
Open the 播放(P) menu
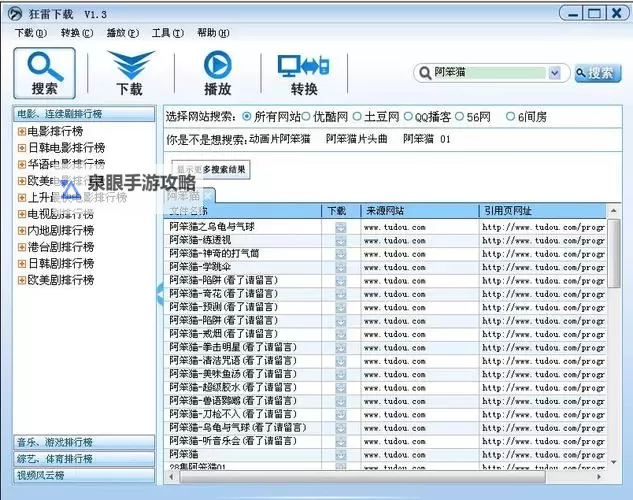pyautogui.click(x=122, y=33)
